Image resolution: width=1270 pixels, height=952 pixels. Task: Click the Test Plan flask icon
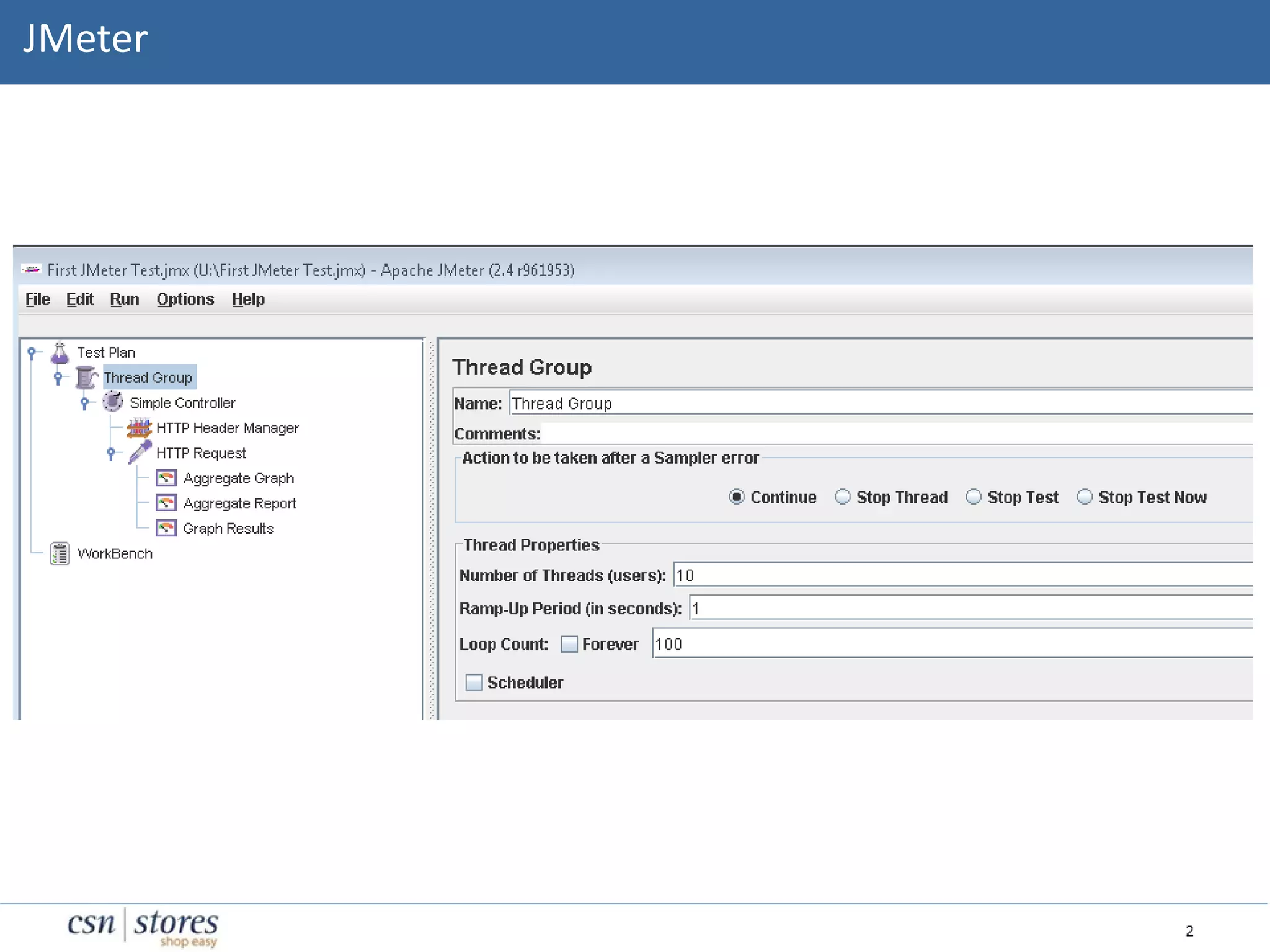tap(60, 353)
